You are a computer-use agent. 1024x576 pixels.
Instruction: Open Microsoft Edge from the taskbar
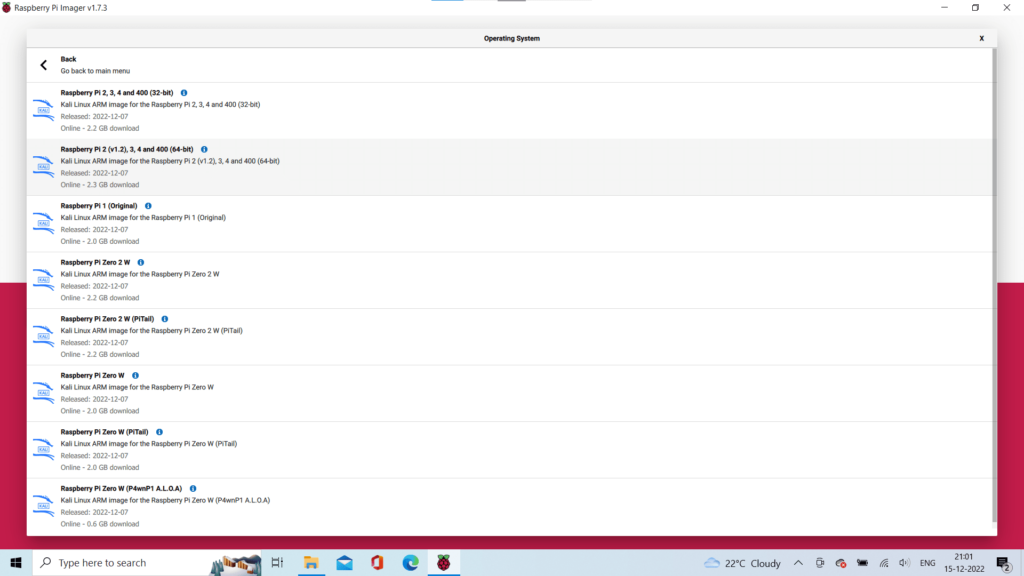point(410,563)
